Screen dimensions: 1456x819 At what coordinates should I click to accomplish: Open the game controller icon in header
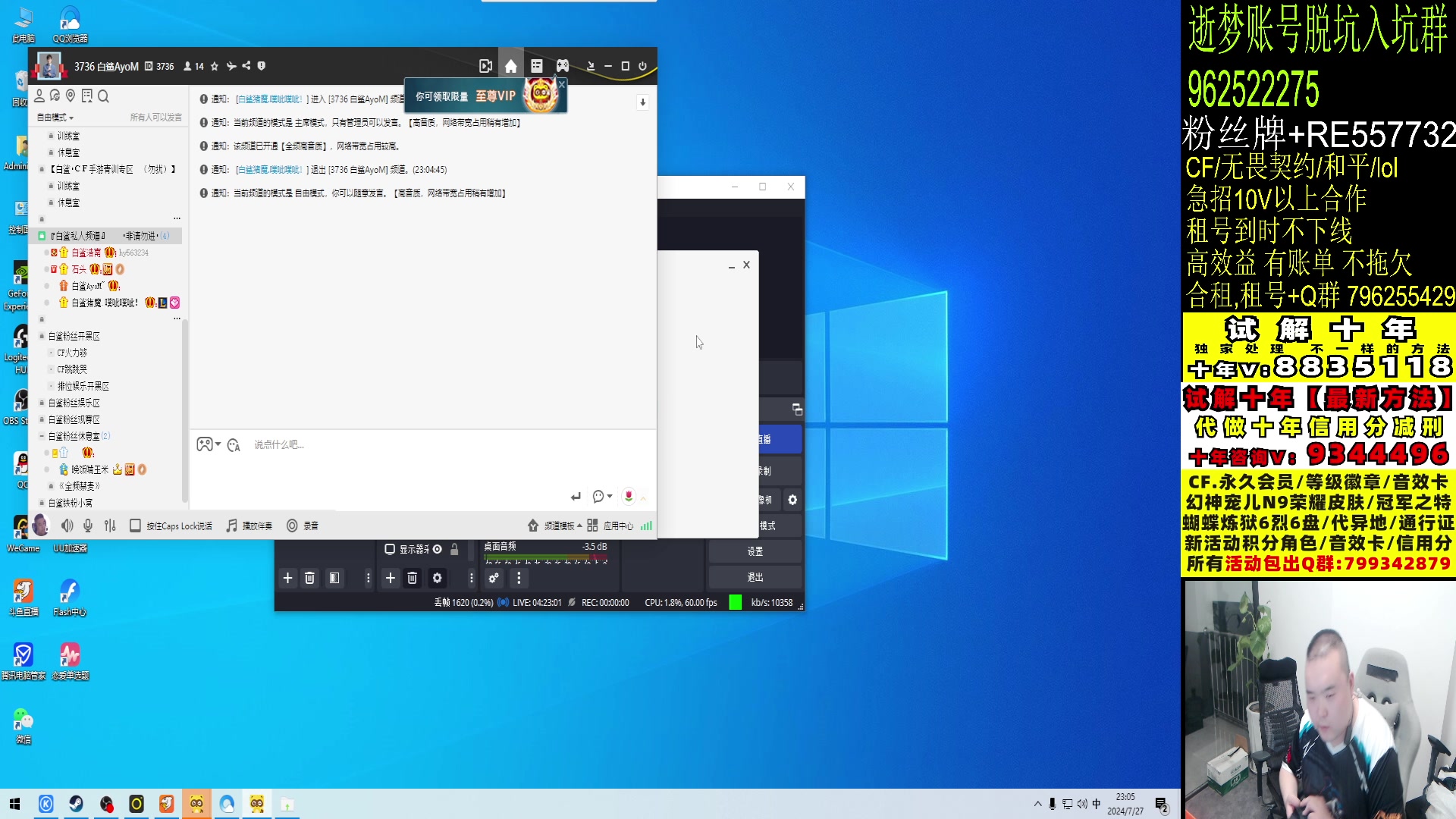[x=562, y=66]
